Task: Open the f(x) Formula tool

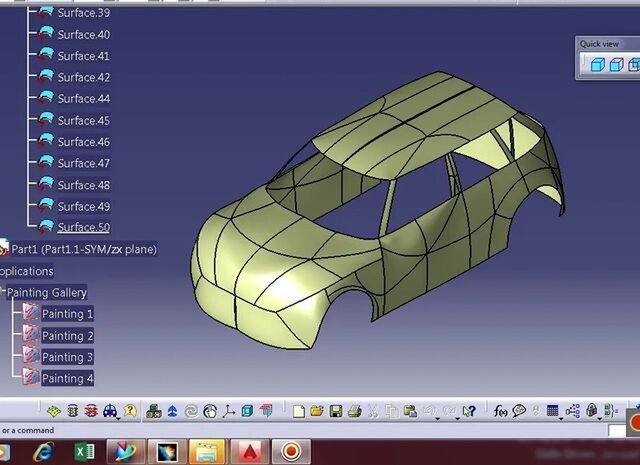Action: coord(500,411)
